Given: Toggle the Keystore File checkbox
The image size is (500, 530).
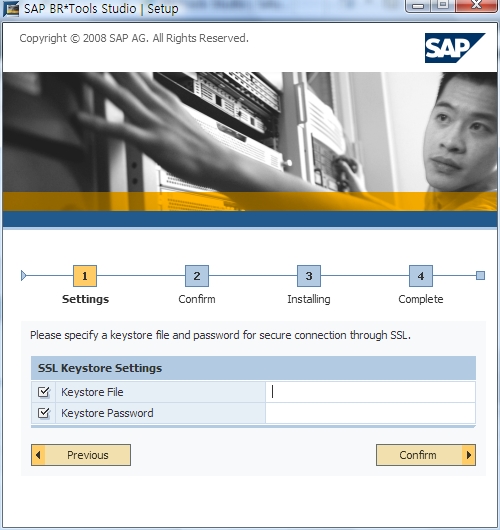Looking at the screenshot, I should (44, 392).
